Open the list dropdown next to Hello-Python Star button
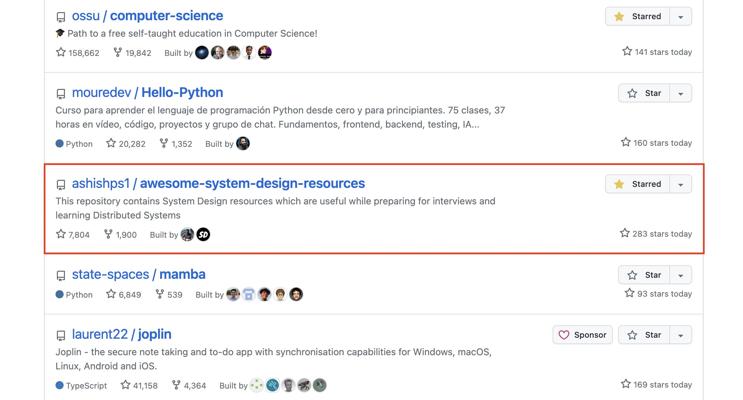 680,93
